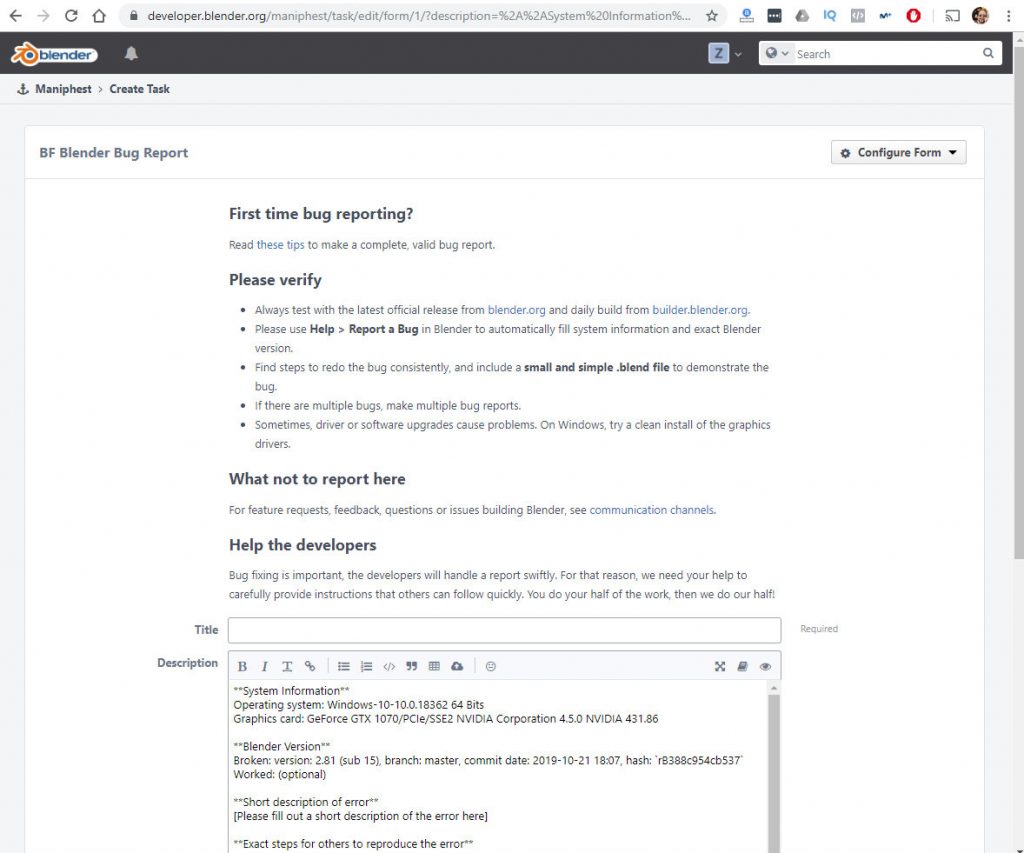The image size is (1024, 853).
Task: Click the notifications bell icon
Action: (131, 54)
